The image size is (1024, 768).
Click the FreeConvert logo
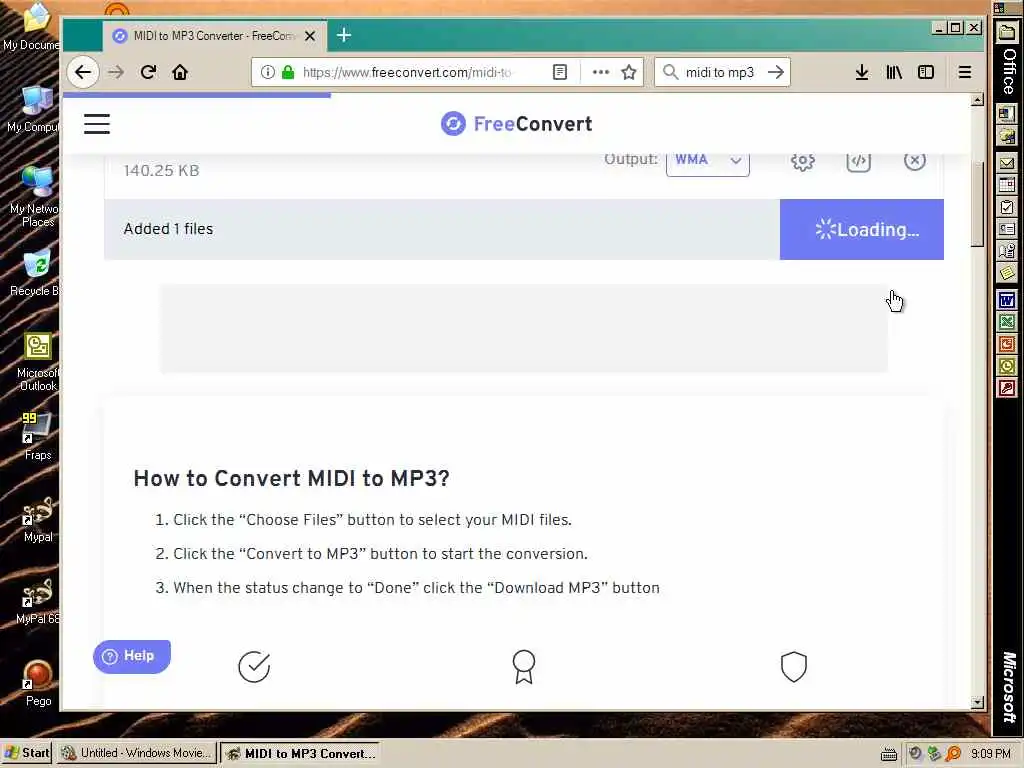[516, 123]
